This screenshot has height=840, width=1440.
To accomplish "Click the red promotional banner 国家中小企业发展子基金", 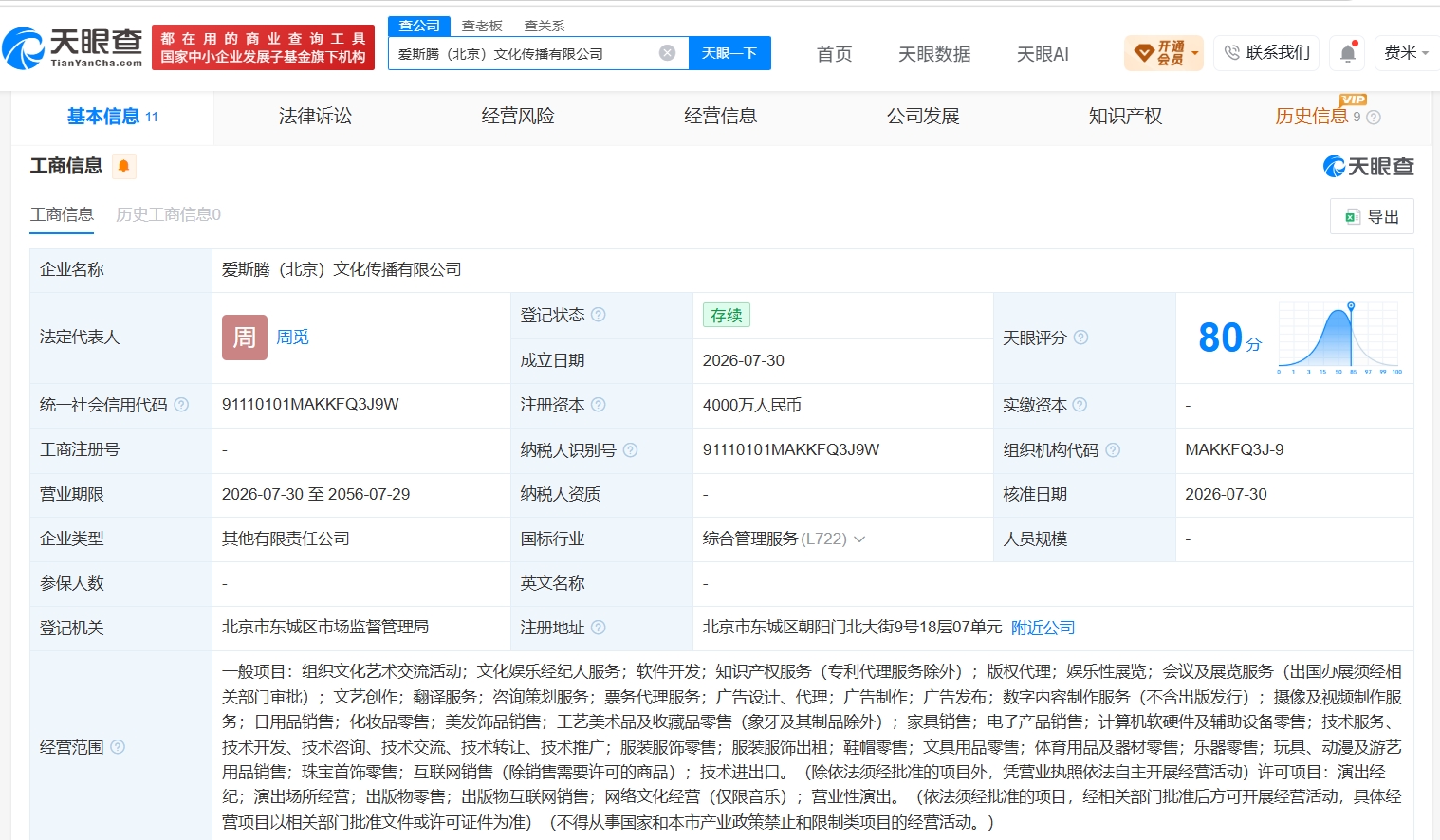I will pyautogui.click(x=263, y=47).
